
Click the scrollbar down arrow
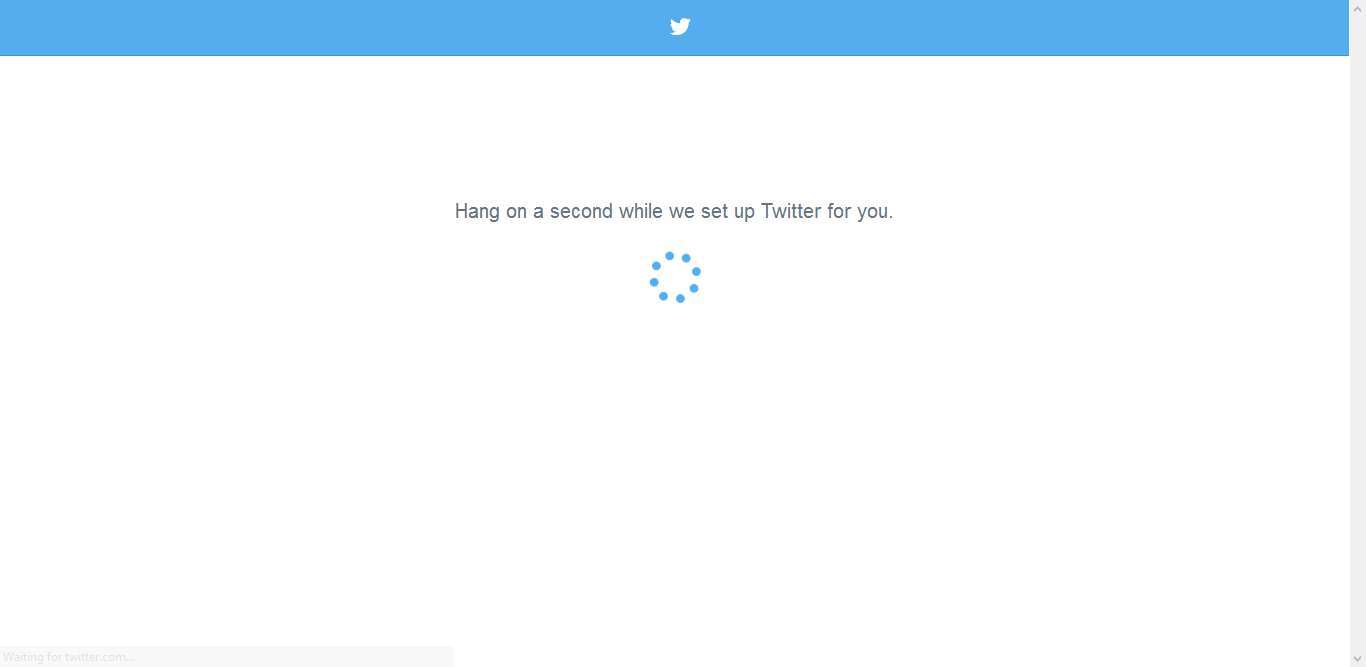point(1357,658)
